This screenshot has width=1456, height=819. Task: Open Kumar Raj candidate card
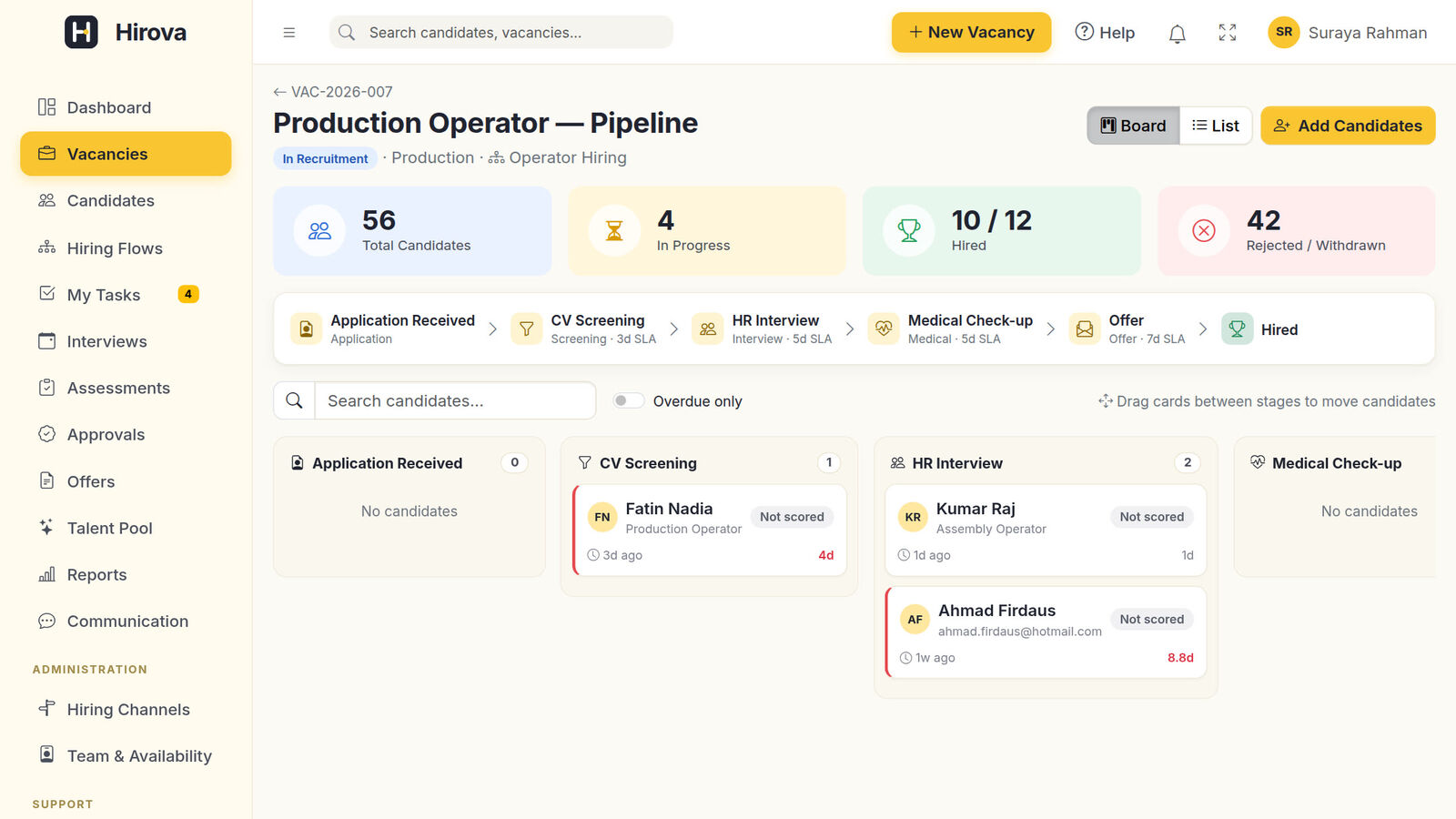(x=1046, y=531)
